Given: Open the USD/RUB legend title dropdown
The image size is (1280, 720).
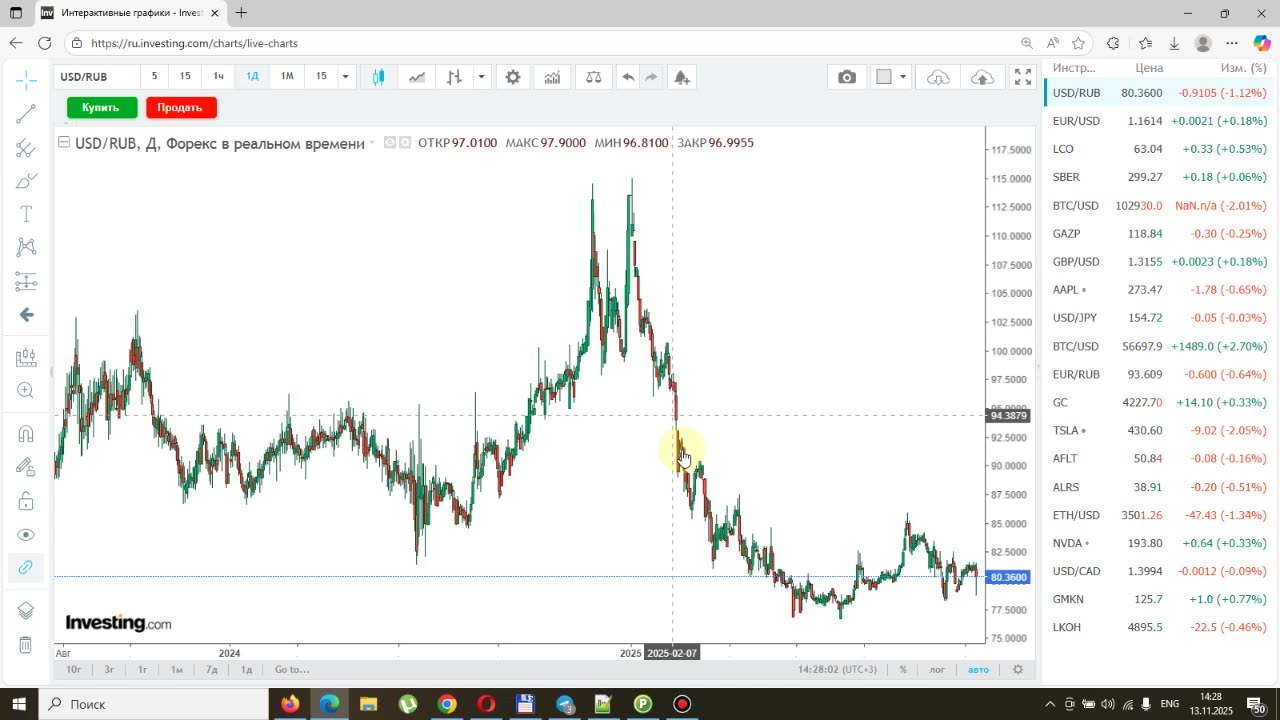Looking at the screenshot, I should (372, 143).
